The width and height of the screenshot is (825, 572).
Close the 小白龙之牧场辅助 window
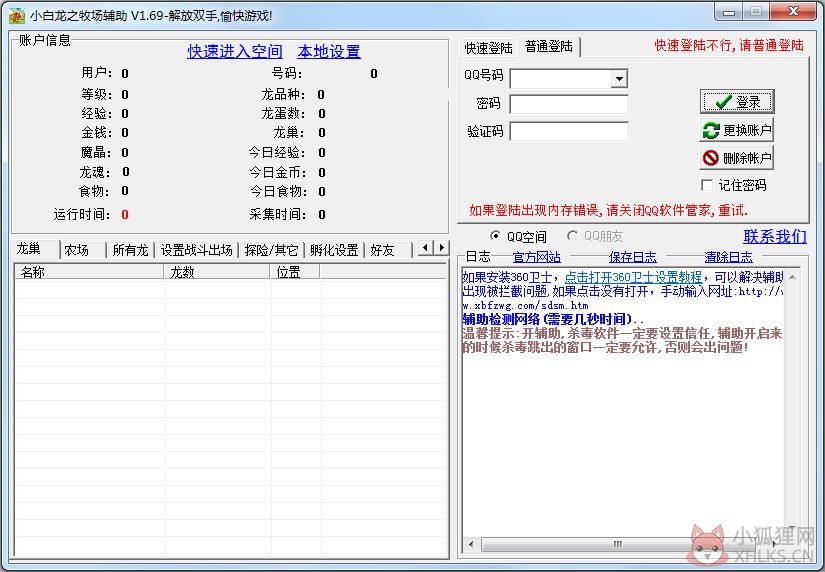(x=793, y=12)
